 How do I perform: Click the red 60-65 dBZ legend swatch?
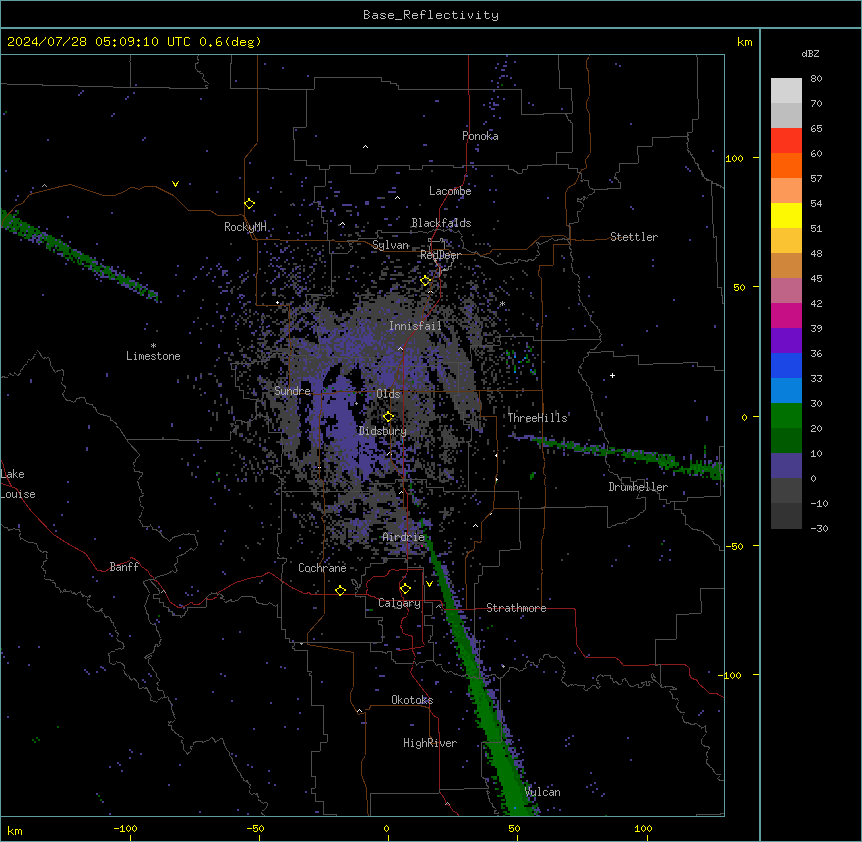786,140
